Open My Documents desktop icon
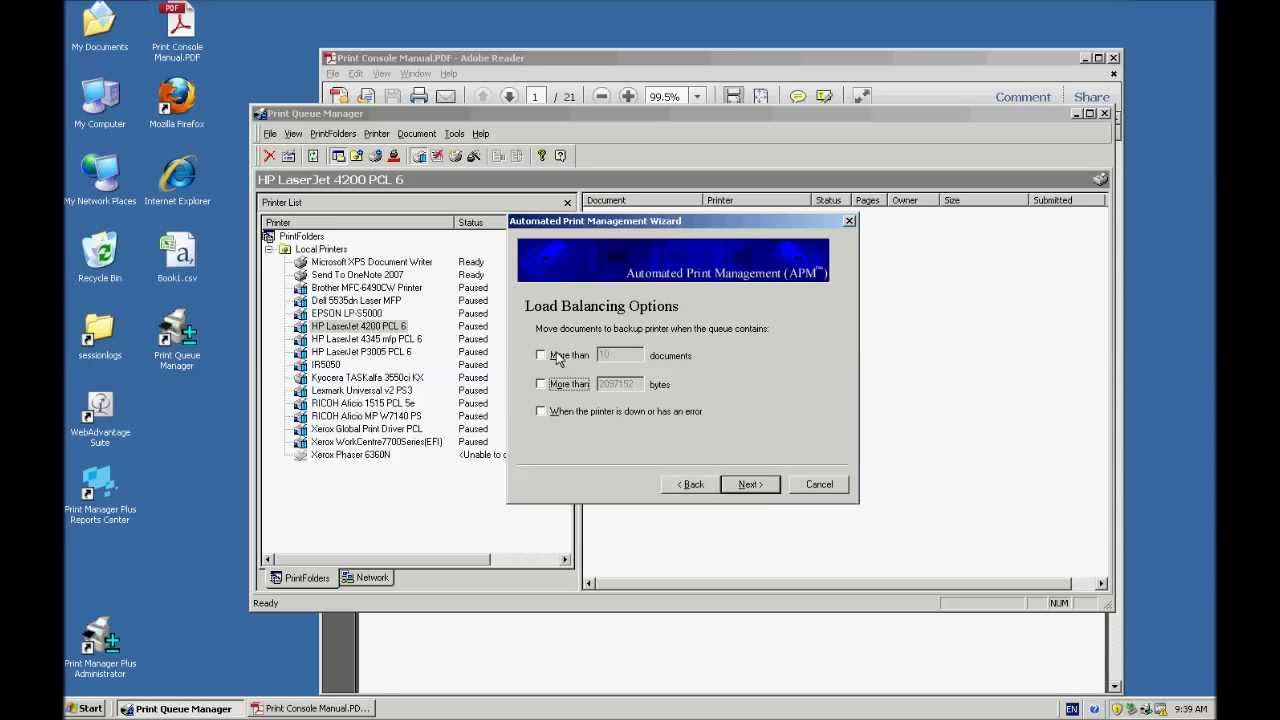1280x720 pixels. tap(100, 27)
